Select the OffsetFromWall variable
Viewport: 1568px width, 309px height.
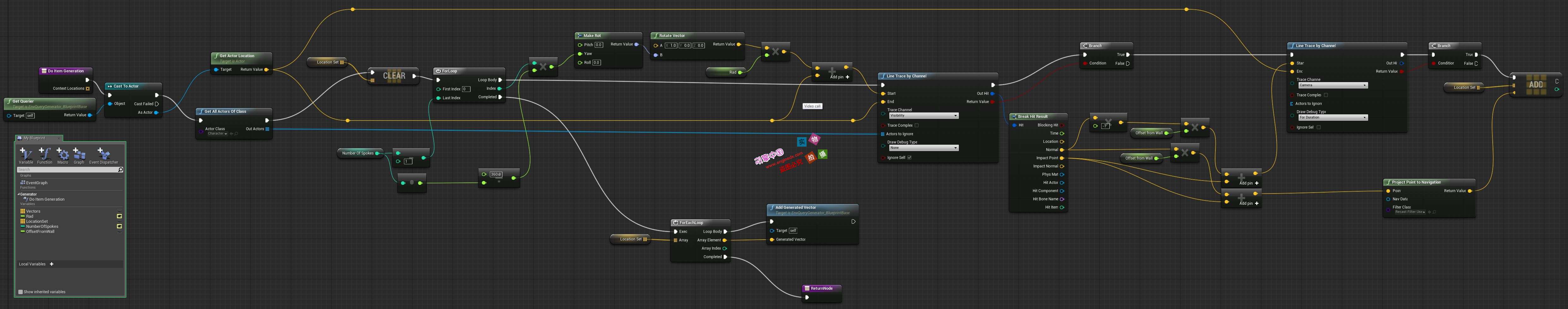39,232
